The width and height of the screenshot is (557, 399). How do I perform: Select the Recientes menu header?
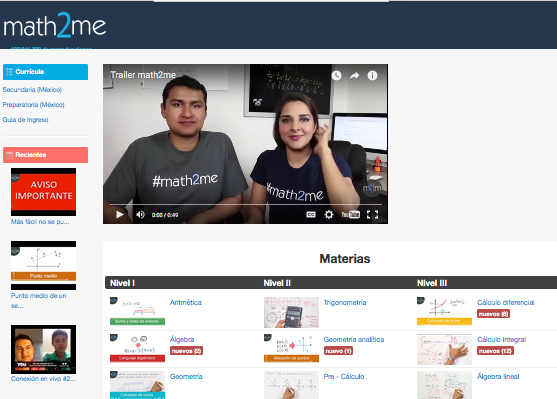point(45,155)
